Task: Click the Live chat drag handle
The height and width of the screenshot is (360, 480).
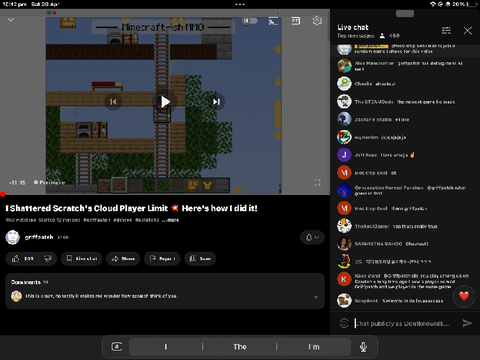Action: 405,14
